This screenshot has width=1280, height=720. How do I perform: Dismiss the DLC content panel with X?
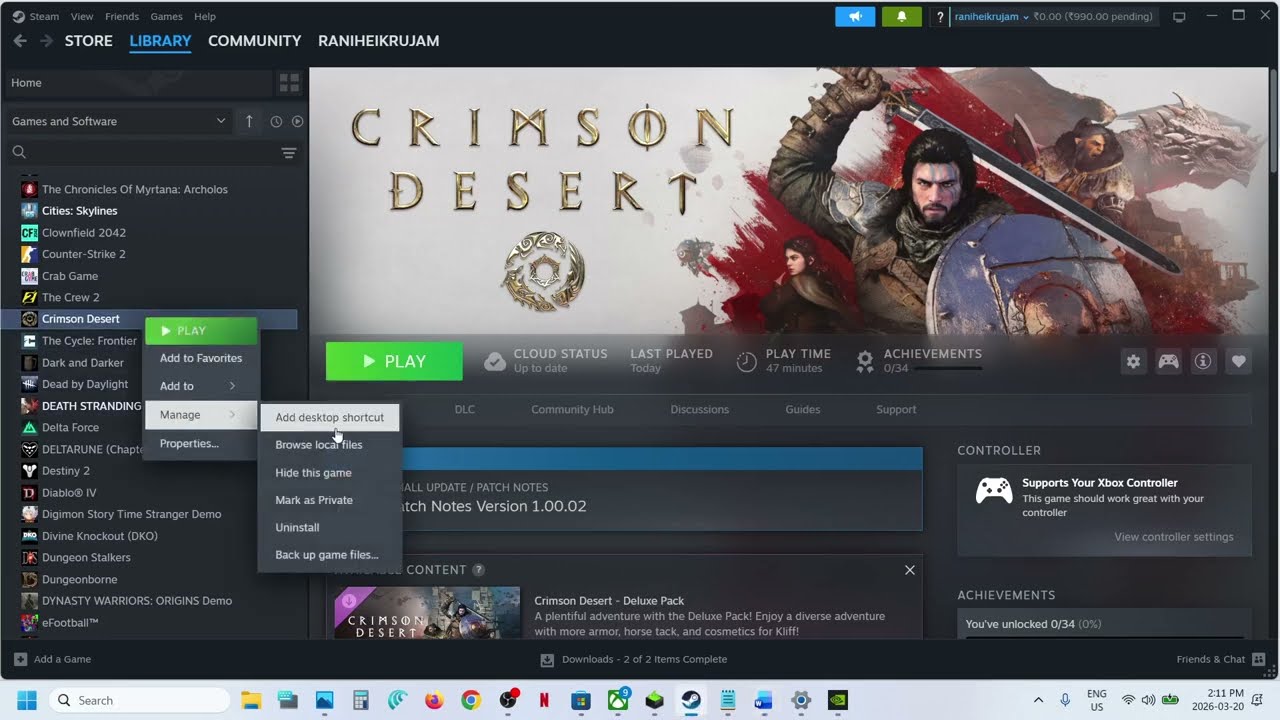click(909, 570)
